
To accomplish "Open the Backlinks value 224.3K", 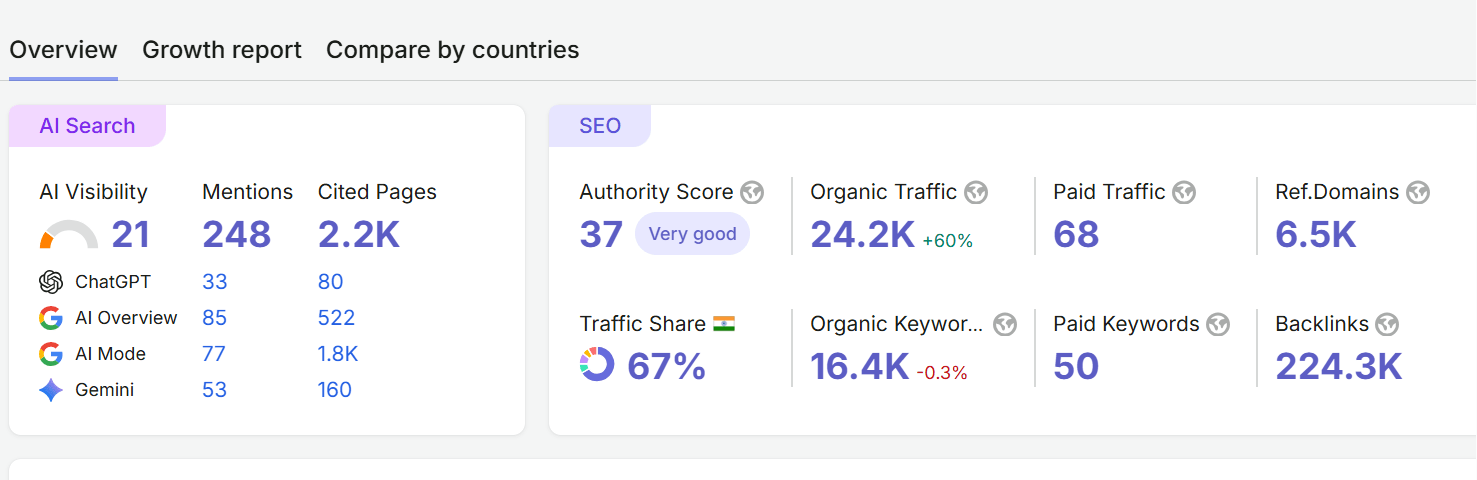I will [x=1339, y=366].
